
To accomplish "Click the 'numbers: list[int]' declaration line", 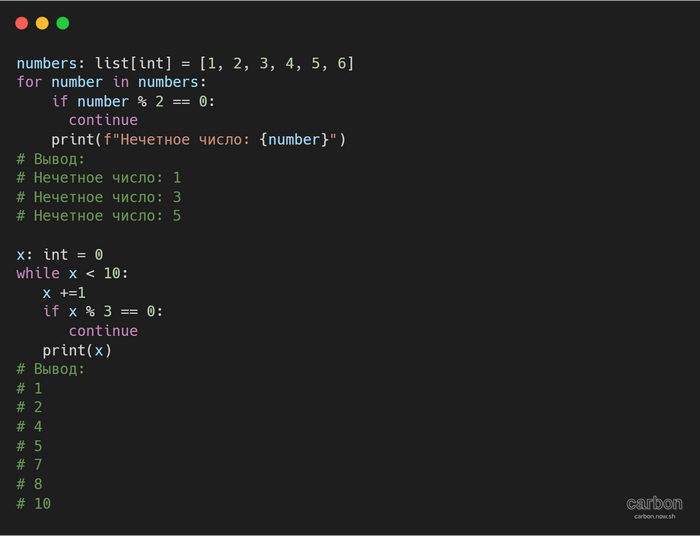I will [x=185, y=64].
